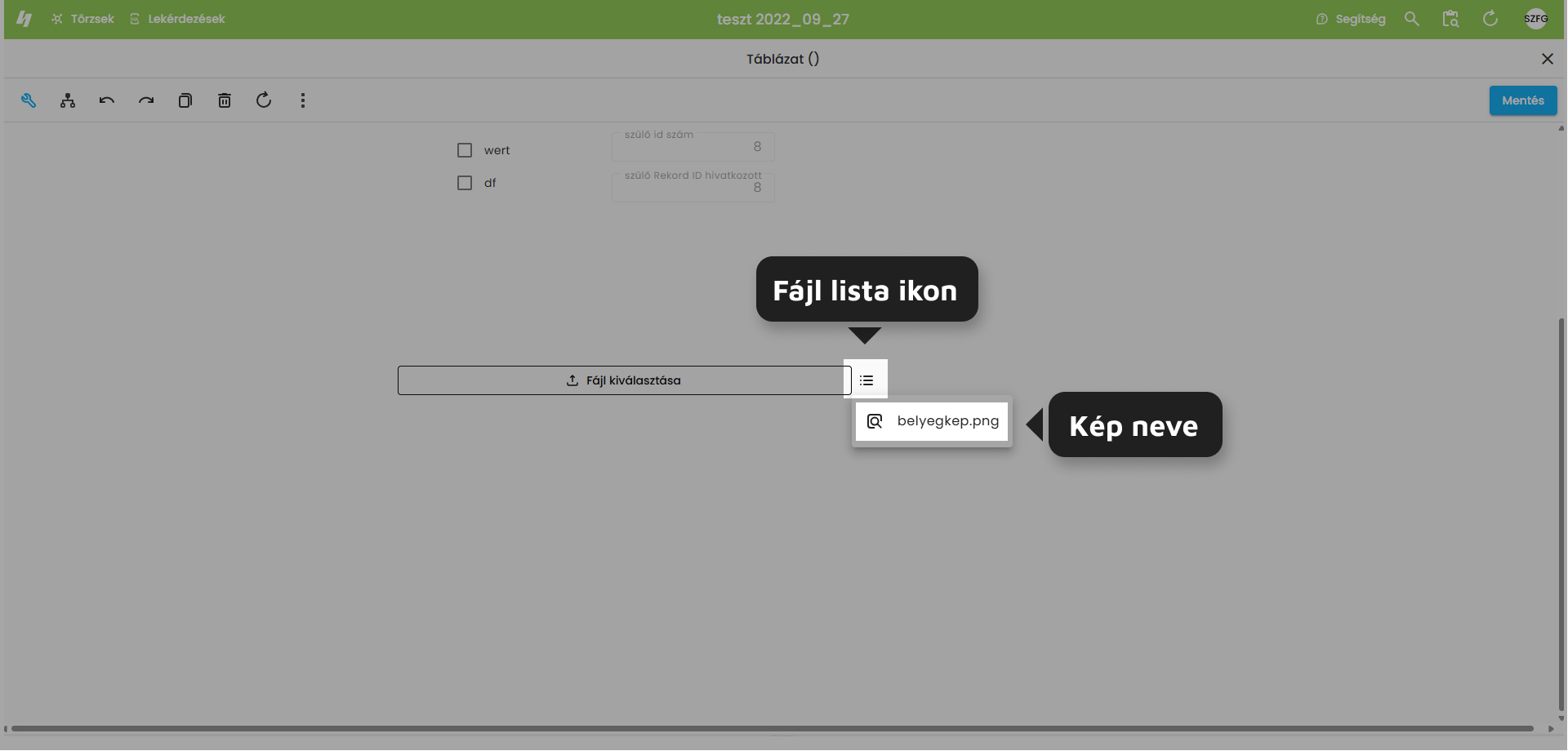Open the file list icon
The width and height of the screenshot is (1568, 751).
pos(866,380)
